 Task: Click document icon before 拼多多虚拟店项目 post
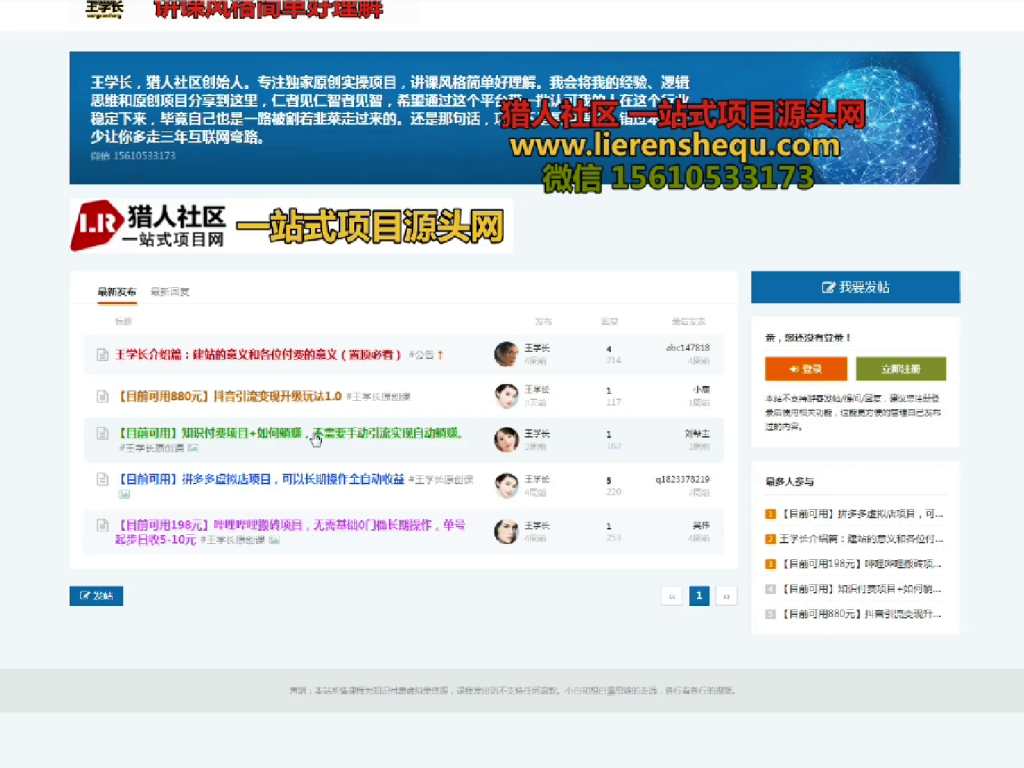point(102,480)
